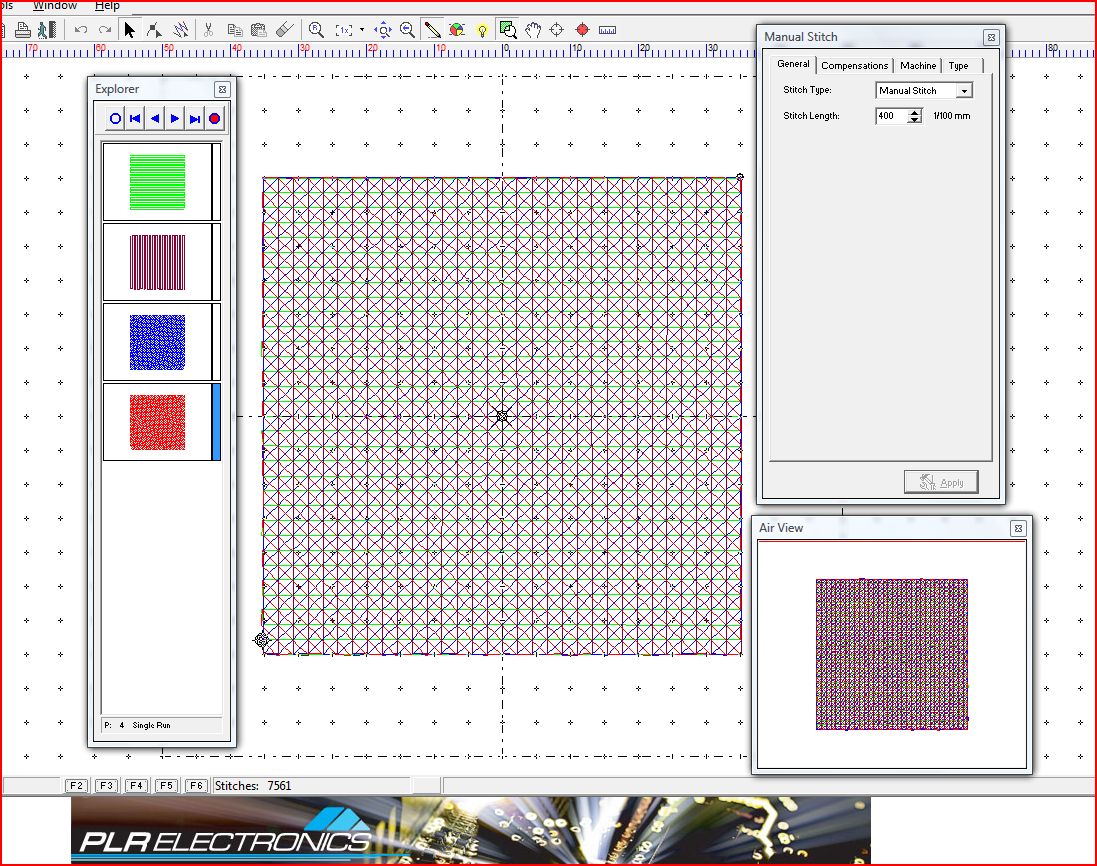Click the F6 button in status bar
The image size is (1097, 866).
(x=197, y=786)
